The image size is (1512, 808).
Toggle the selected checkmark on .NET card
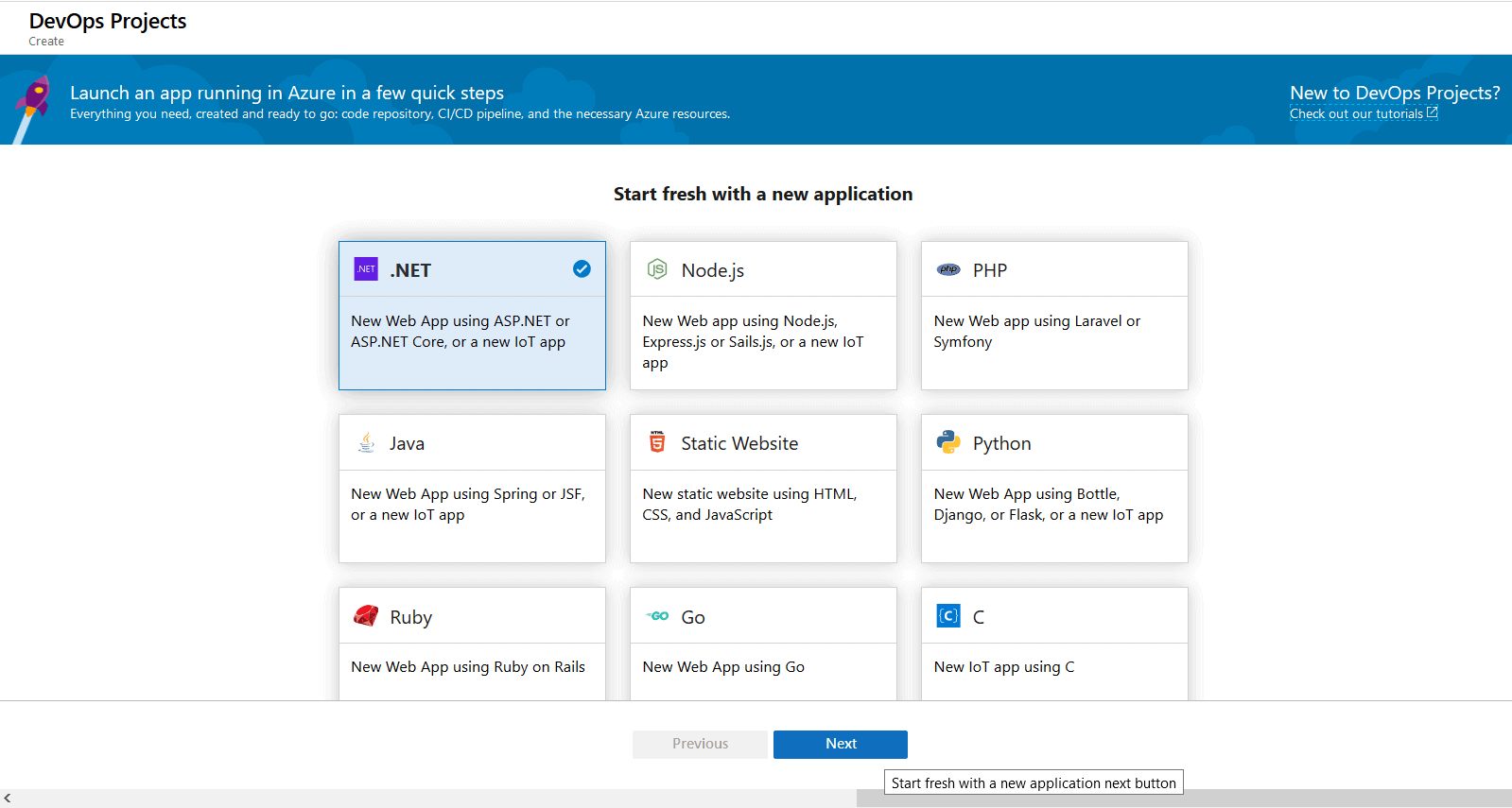coord(582,269)
